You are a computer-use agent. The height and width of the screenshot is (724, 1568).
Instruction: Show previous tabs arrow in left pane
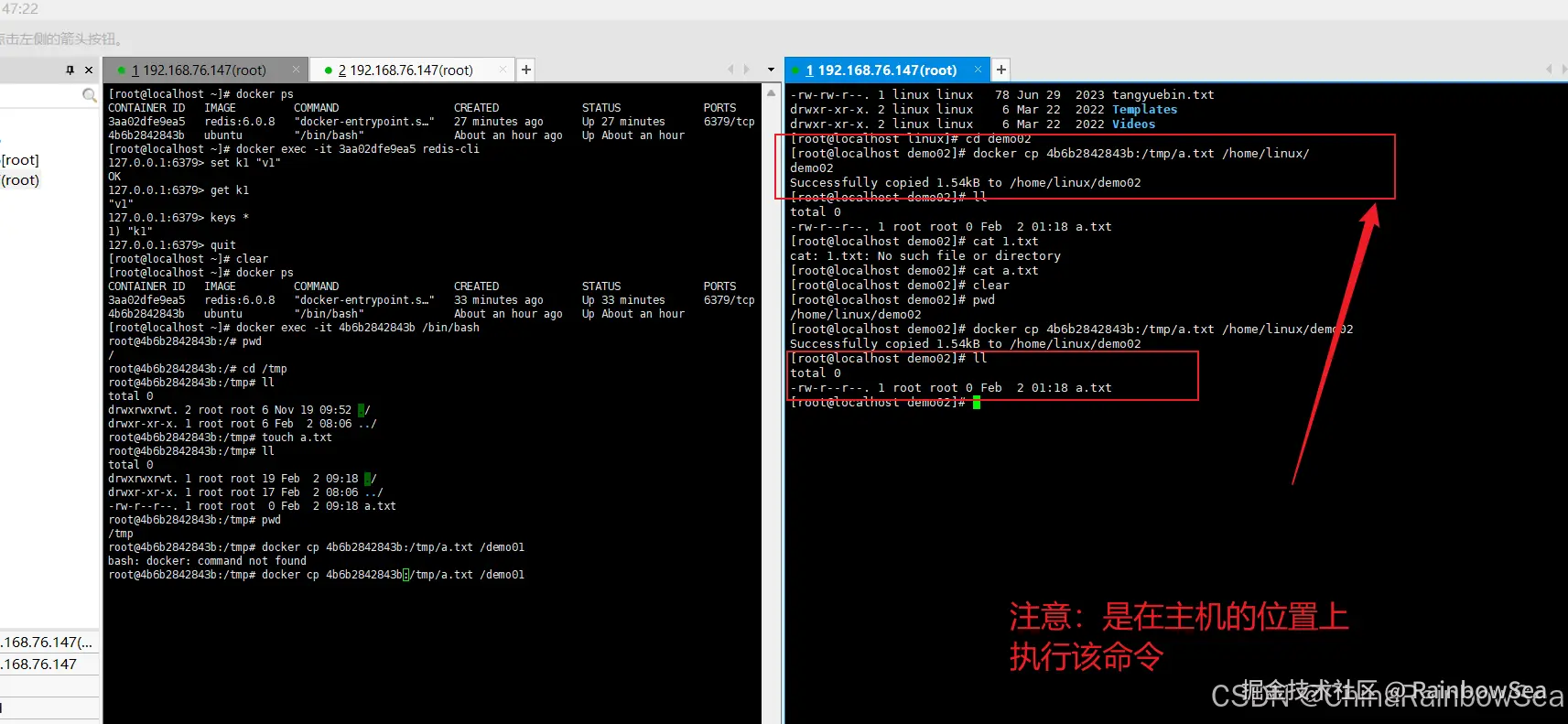730,70
